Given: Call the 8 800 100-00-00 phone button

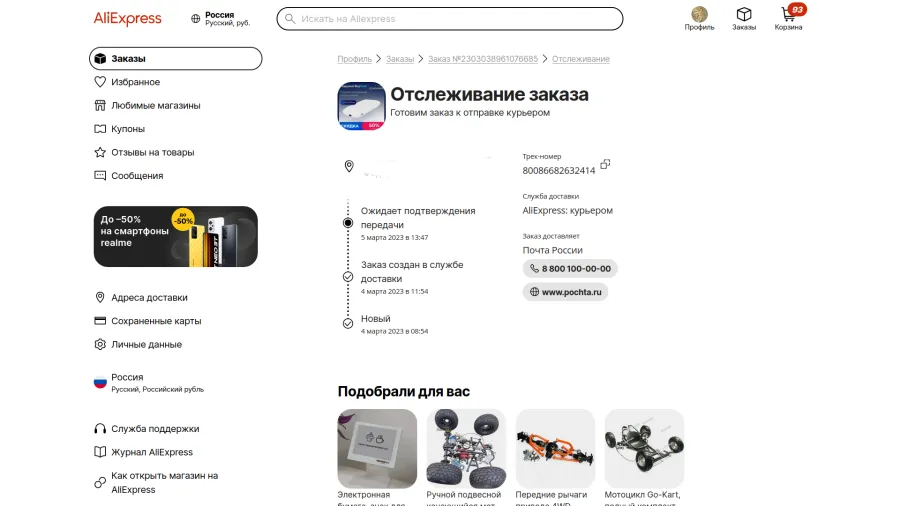Looking at the screenshot, I should (x=570, y=268).
